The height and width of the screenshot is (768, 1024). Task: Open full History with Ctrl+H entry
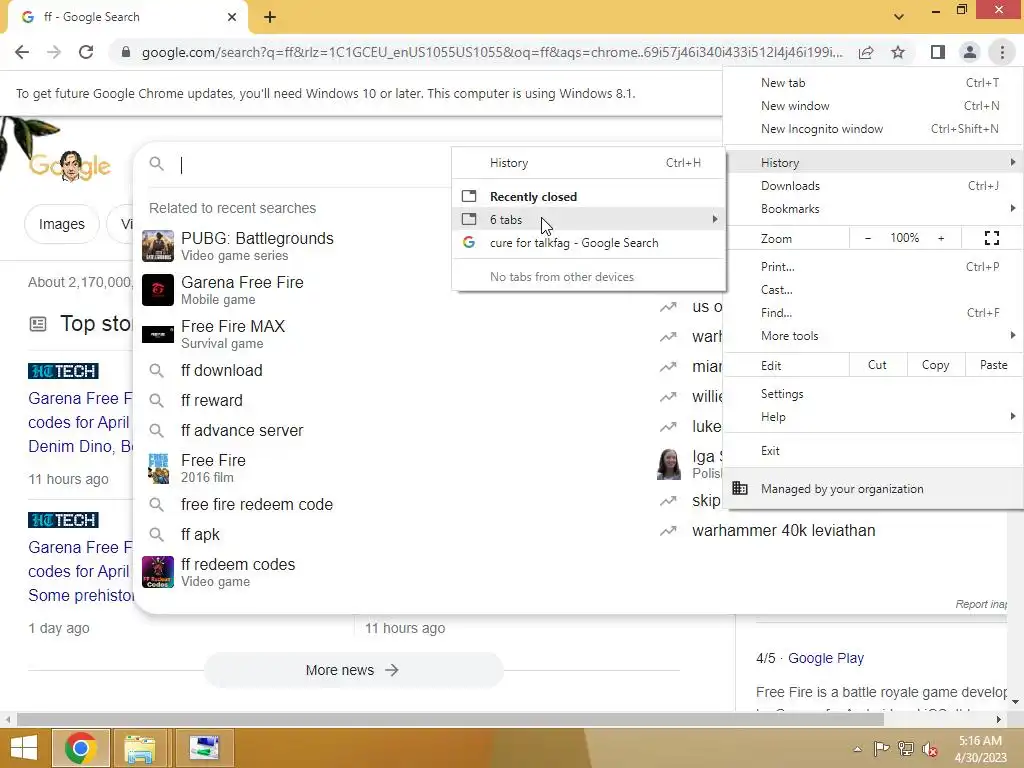588,163
